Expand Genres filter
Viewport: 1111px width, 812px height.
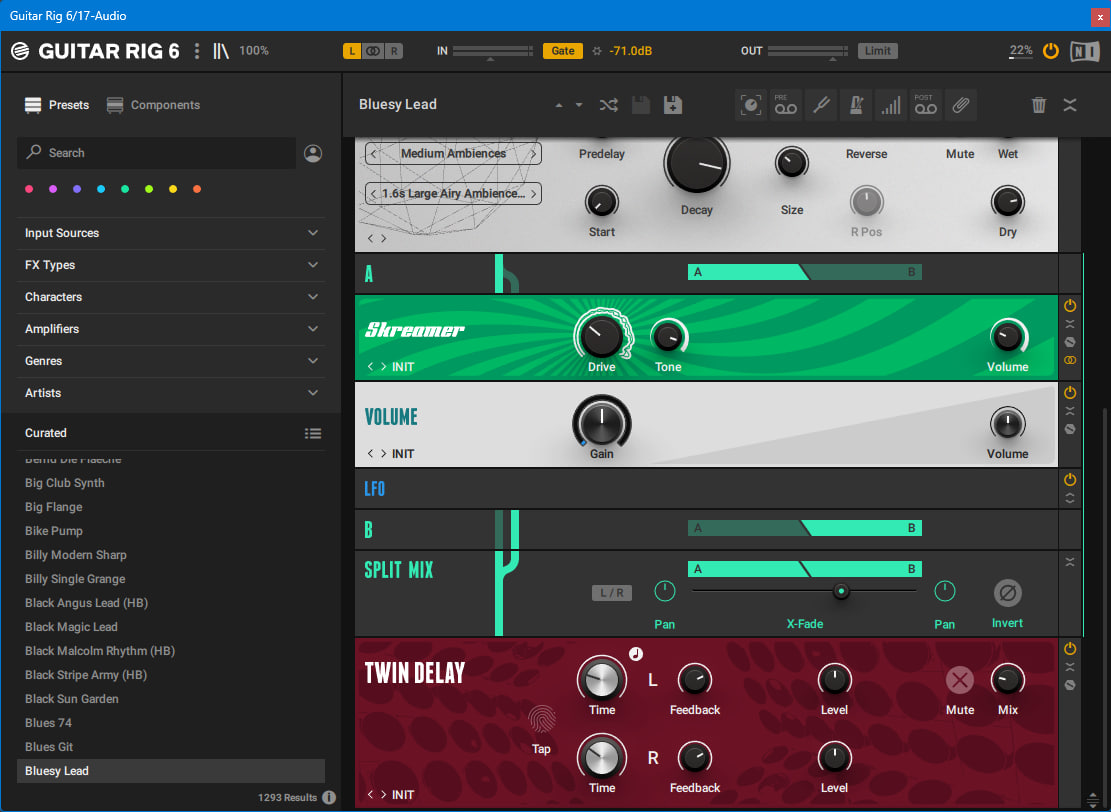tap(171, 361)
